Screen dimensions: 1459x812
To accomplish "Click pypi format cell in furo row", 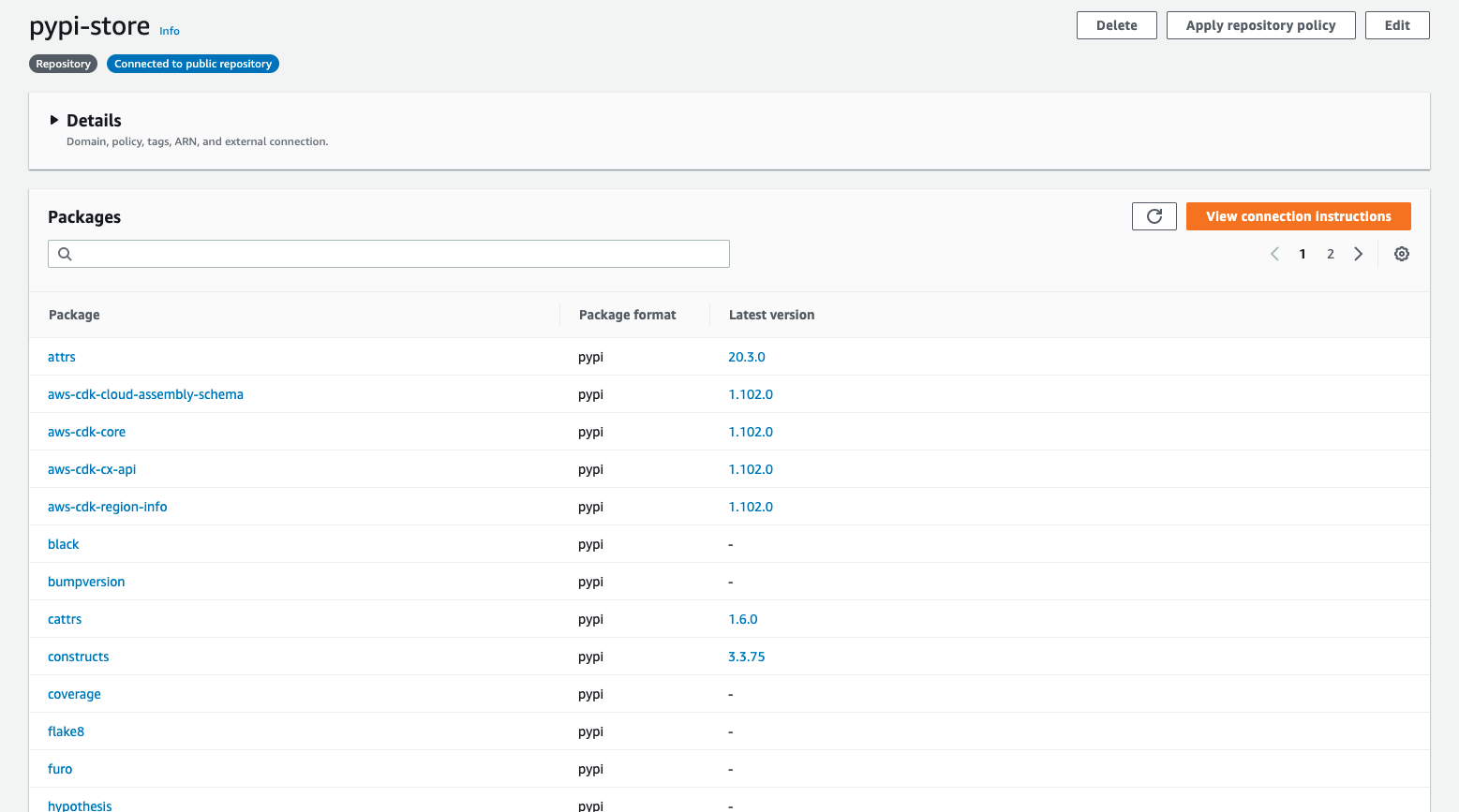I will [x=591, y=769].
